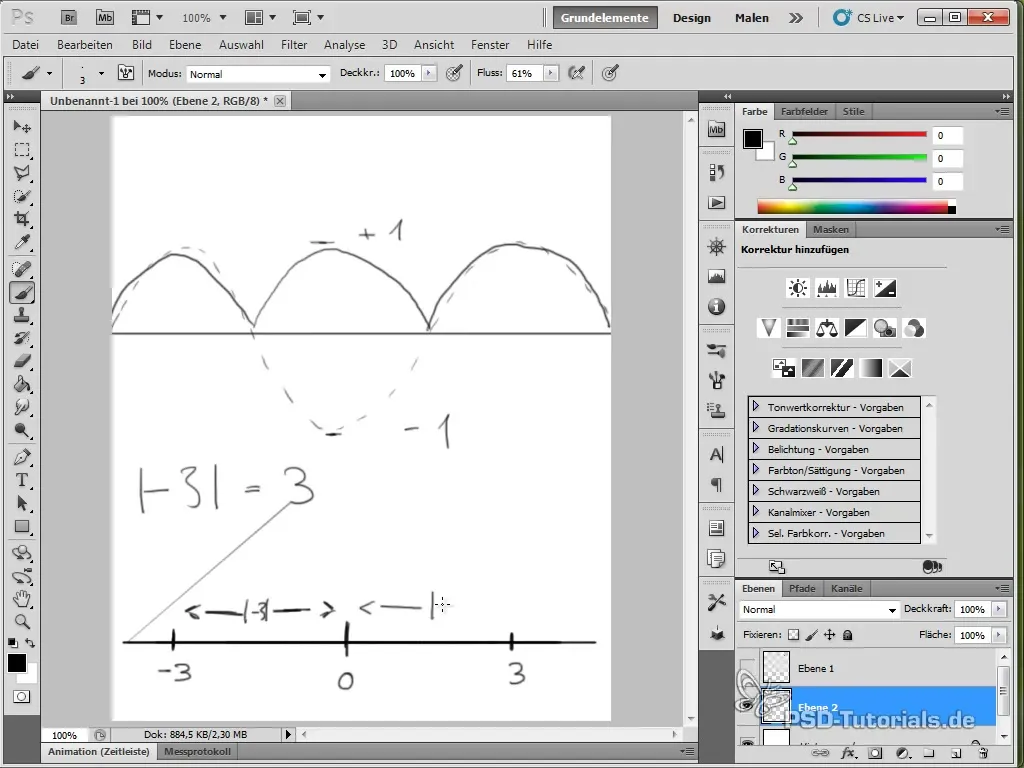
Task: Launch Mini Bridge from top bar
Action: tap(104, 18)
